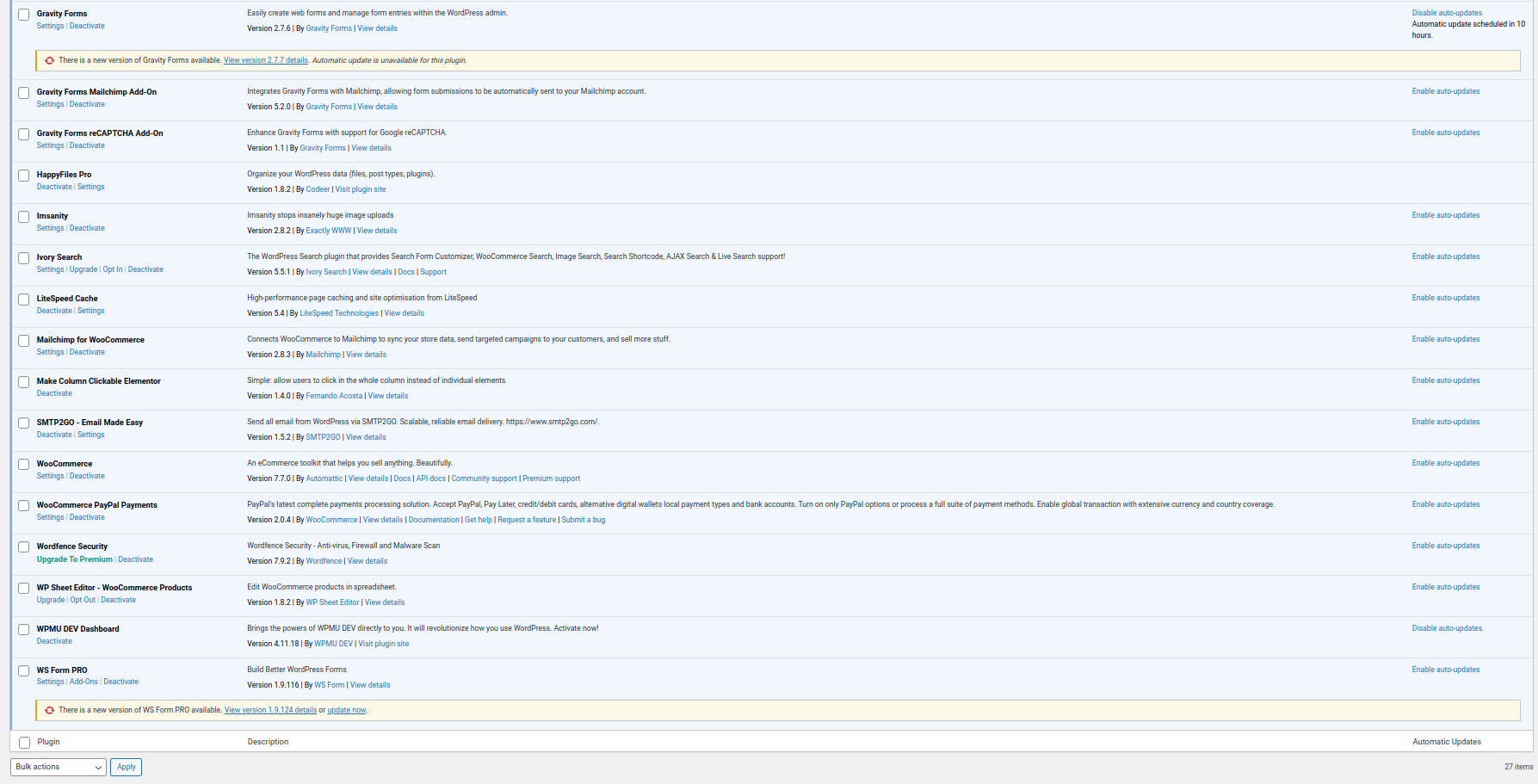Select the WooCommerce plugin checkbox

point(24,465)
